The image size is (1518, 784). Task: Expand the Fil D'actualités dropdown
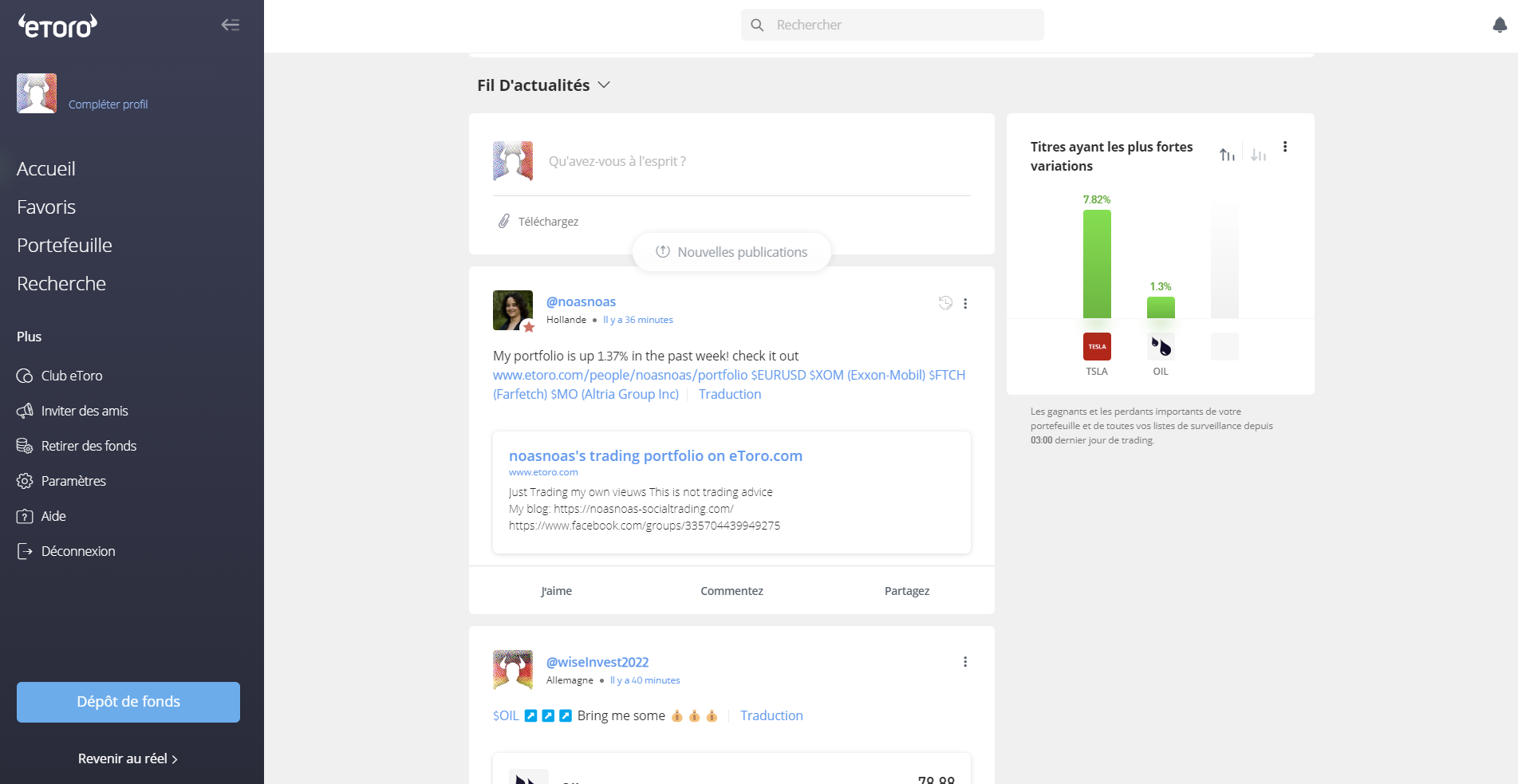604,85
